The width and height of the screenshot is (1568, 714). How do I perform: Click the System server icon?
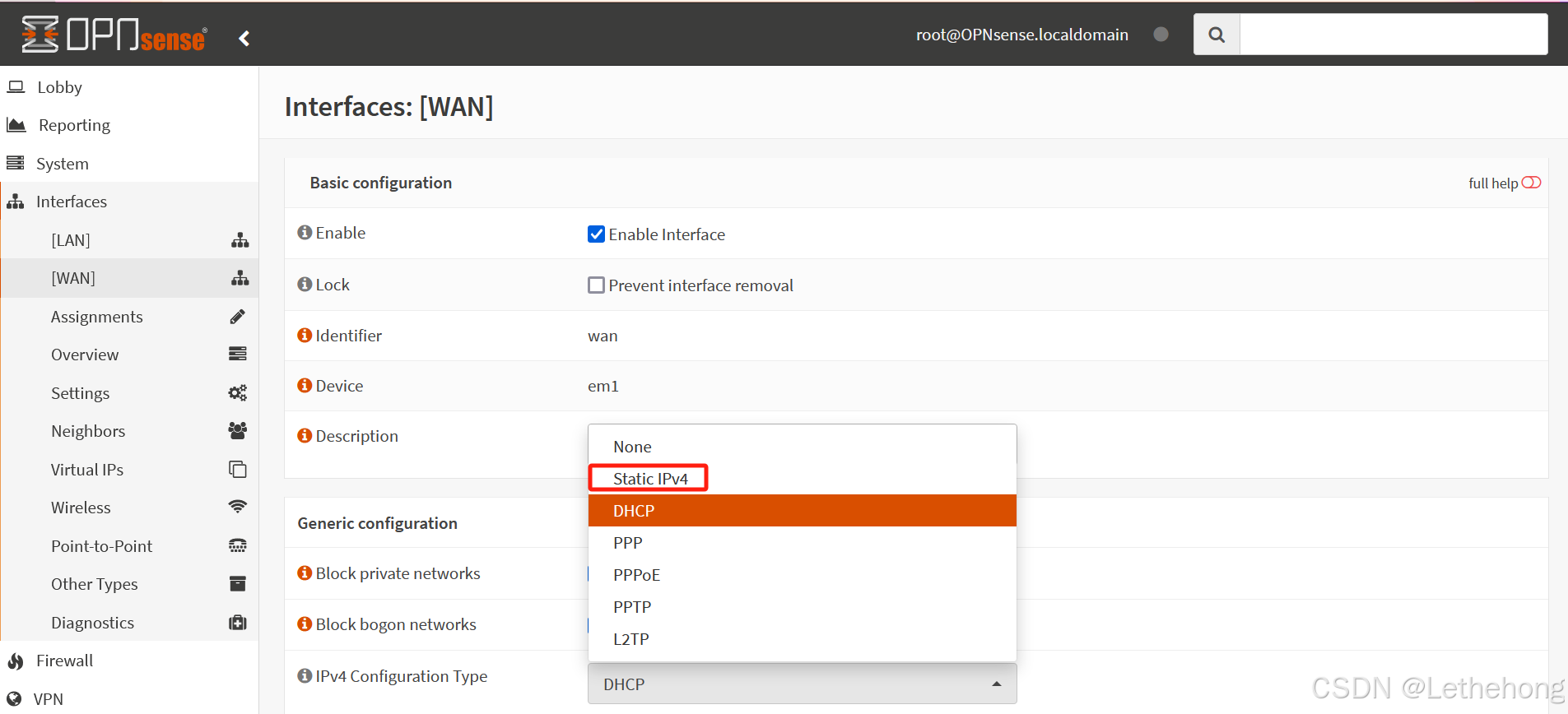tap(16, 163)
